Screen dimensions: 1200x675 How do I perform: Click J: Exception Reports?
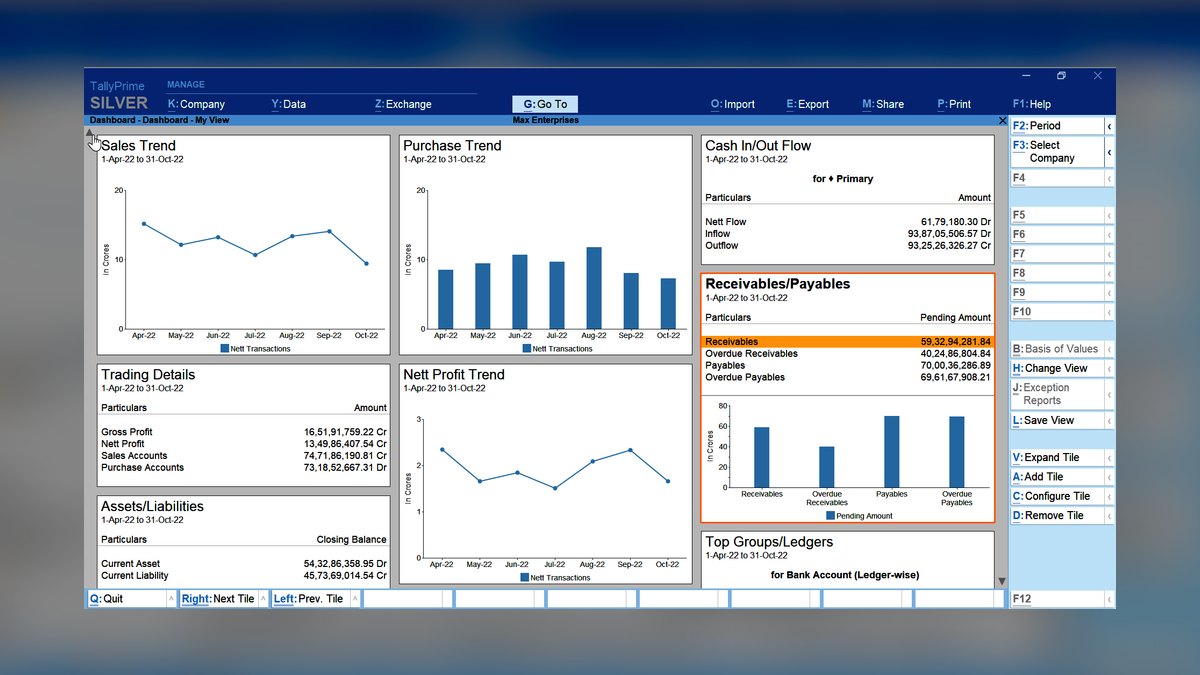tap(1058, 394)
